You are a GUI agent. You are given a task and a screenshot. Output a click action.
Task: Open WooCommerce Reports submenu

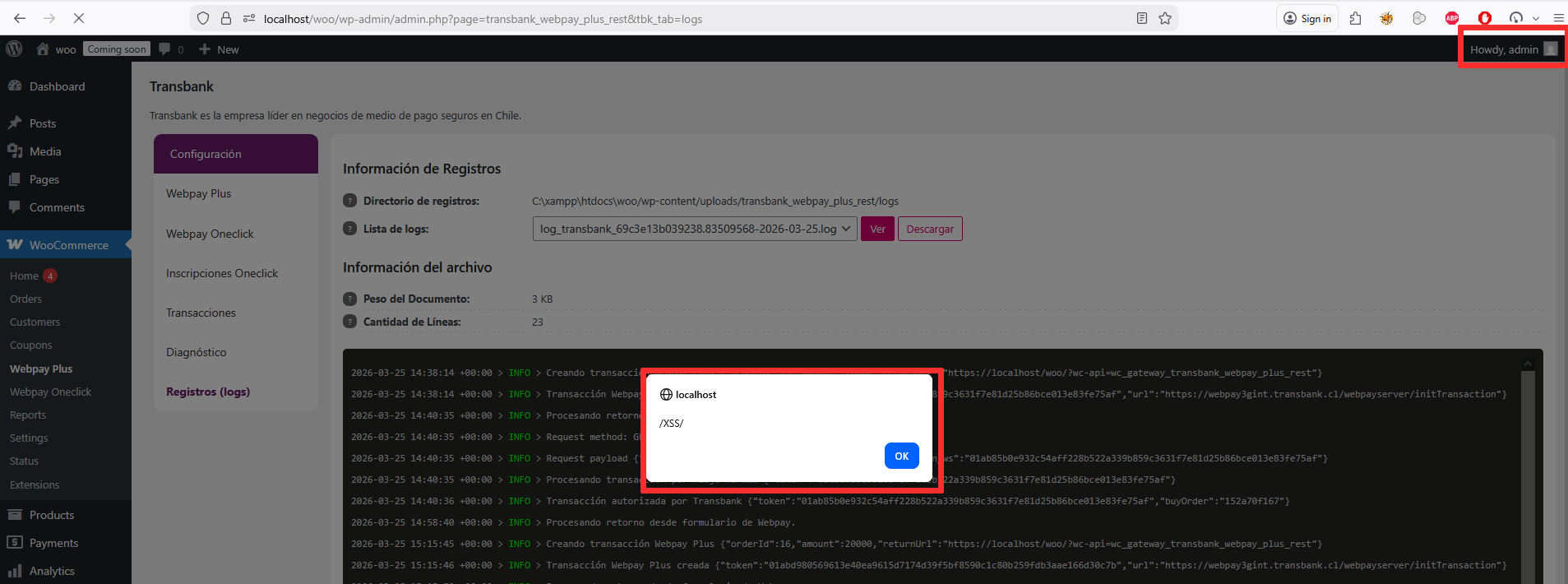coord(28,415)
